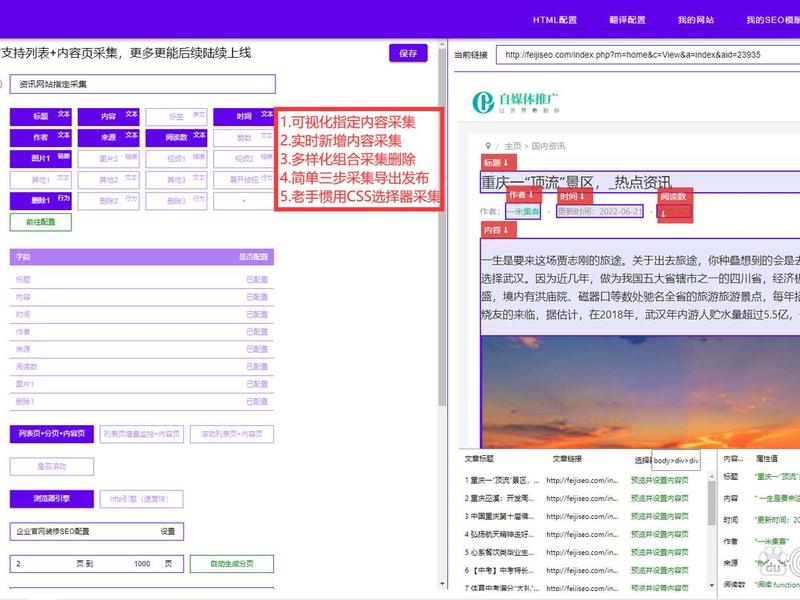Select the 来源 row in field table
Screen dimensions: 800x600
pyautogui.click(x=142, y=349)
